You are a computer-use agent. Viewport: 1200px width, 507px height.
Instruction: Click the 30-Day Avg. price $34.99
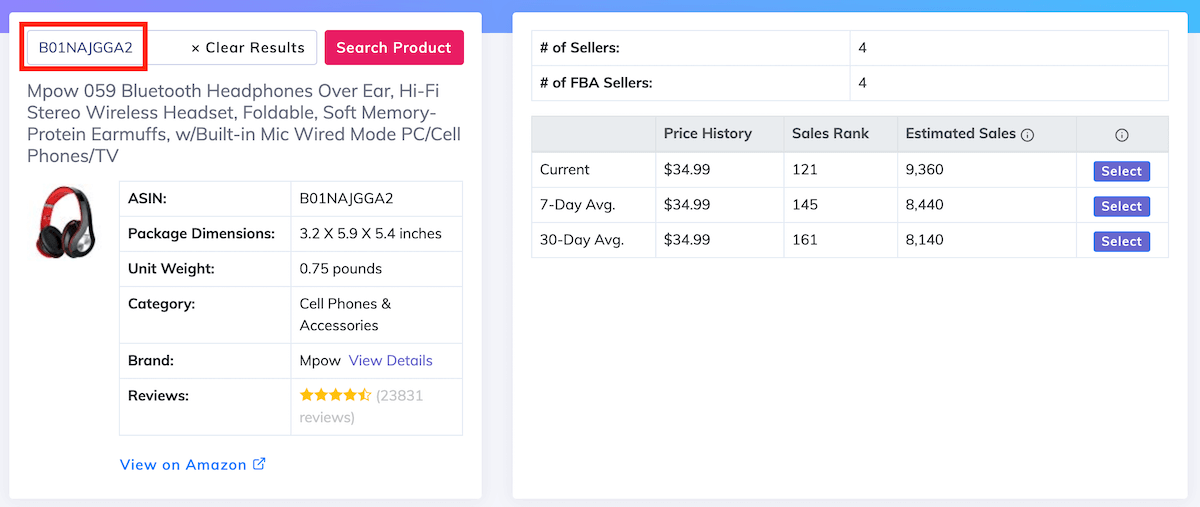click(687, 239)
